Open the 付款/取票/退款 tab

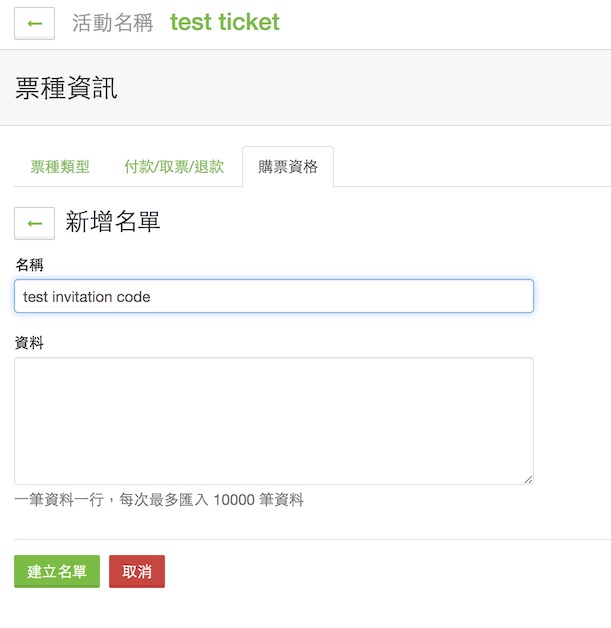174,167
